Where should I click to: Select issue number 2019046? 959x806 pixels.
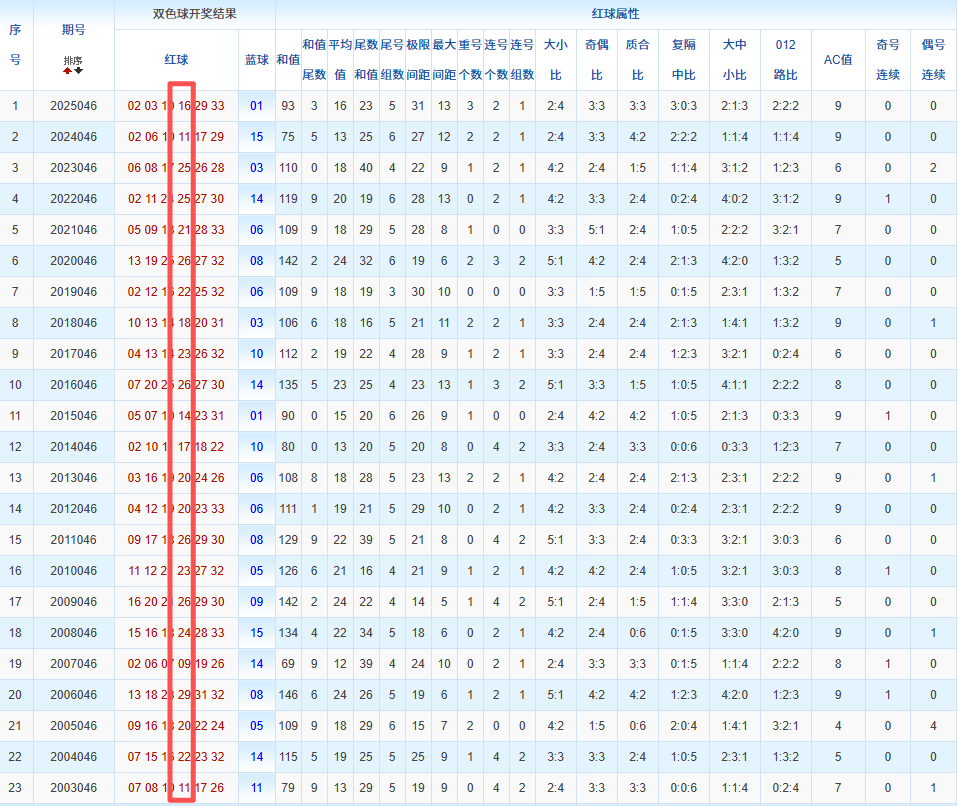tap(73, 292)
